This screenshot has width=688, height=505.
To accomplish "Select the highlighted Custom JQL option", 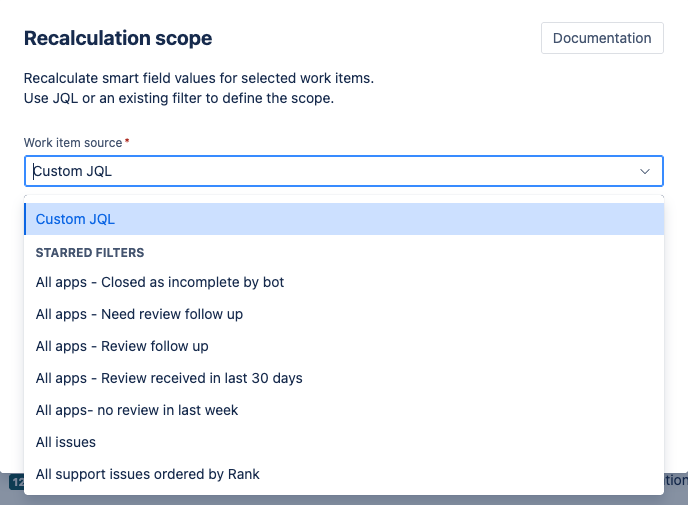I will [x=76, y=219].
